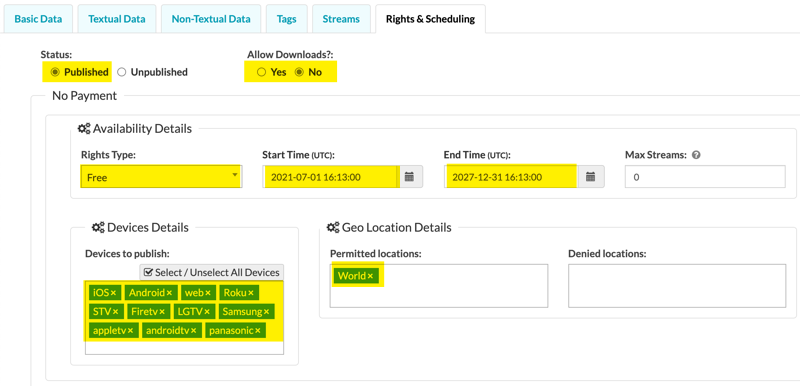This screenshot has height=386, width=800.
Task: Set Allow Downloads to Yes
Action: 262,72
